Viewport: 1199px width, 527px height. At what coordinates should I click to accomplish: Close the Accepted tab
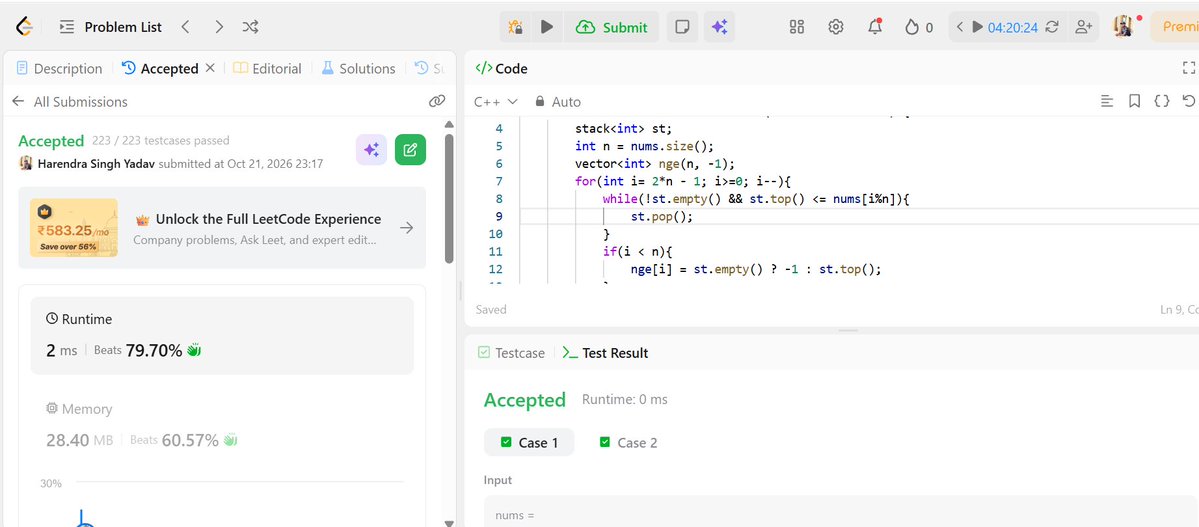point(210,68)
